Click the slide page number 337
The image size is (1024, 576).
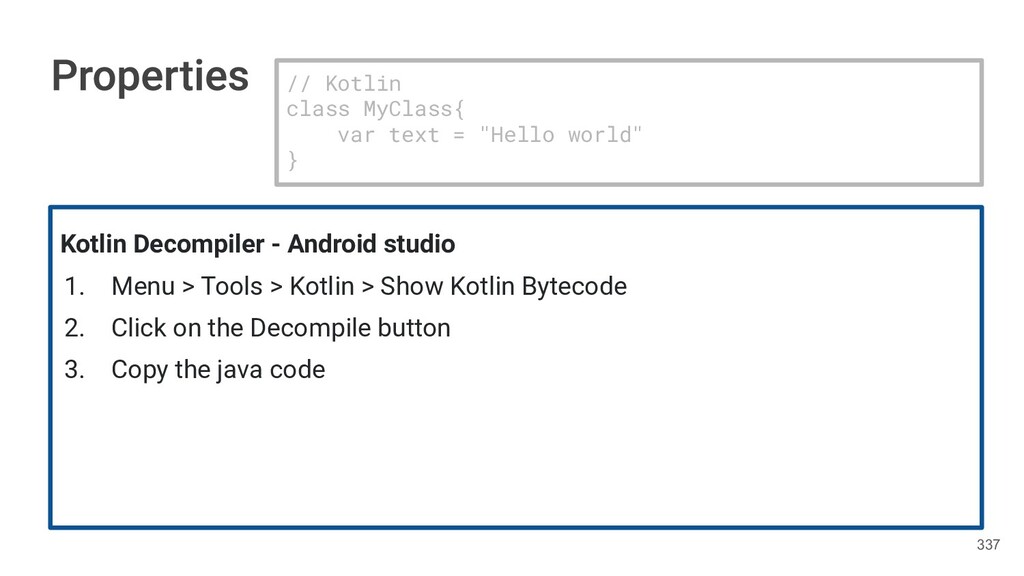click(x=987, y=545)
